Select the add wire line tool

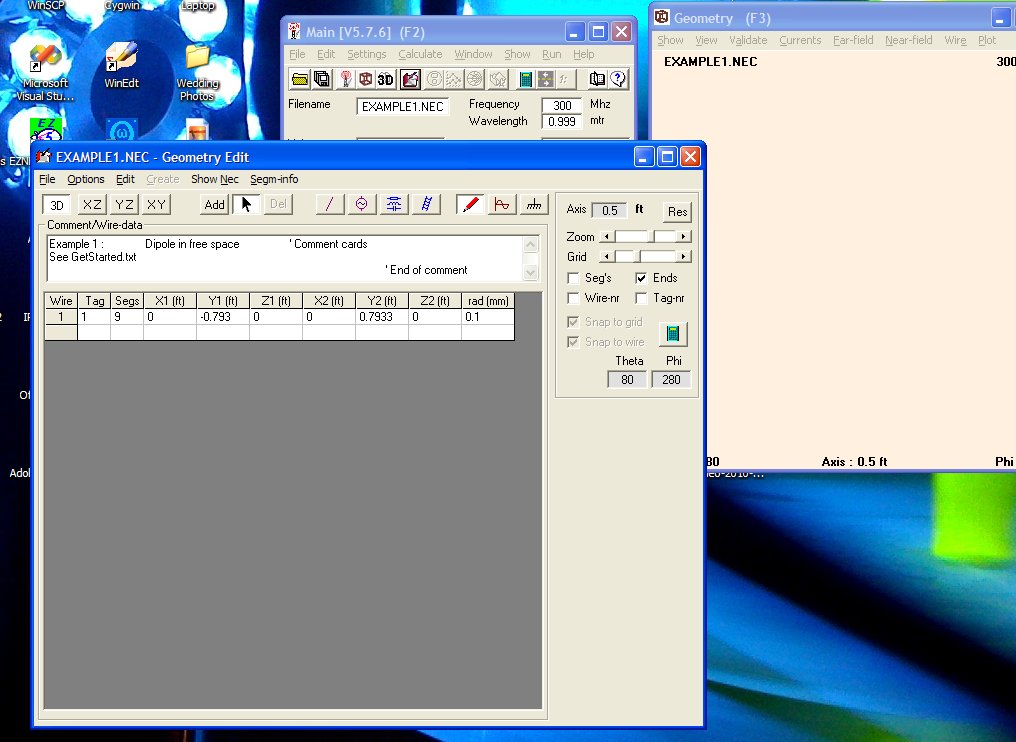tap(330, 204)
